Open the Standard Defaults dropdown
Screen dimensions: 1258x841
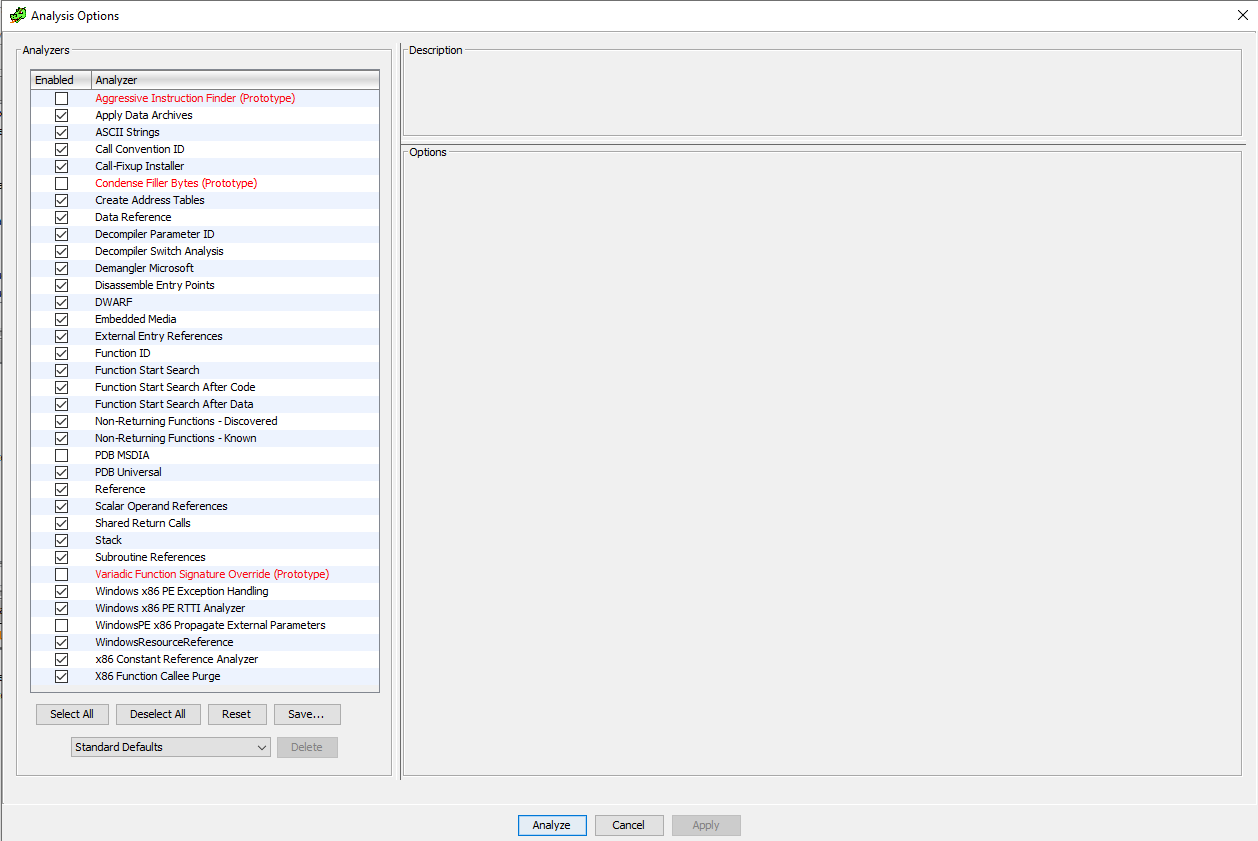point(171,747)
